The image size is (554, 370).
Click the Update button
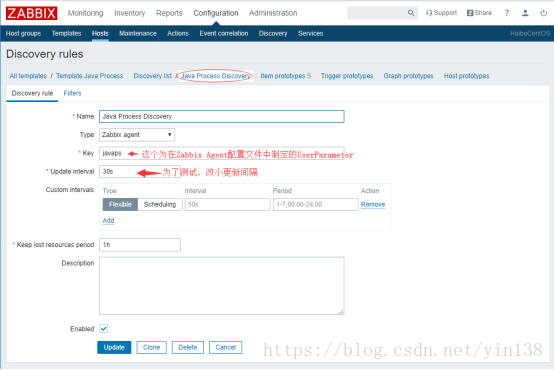pyautogui.click(x=114, y=347)
